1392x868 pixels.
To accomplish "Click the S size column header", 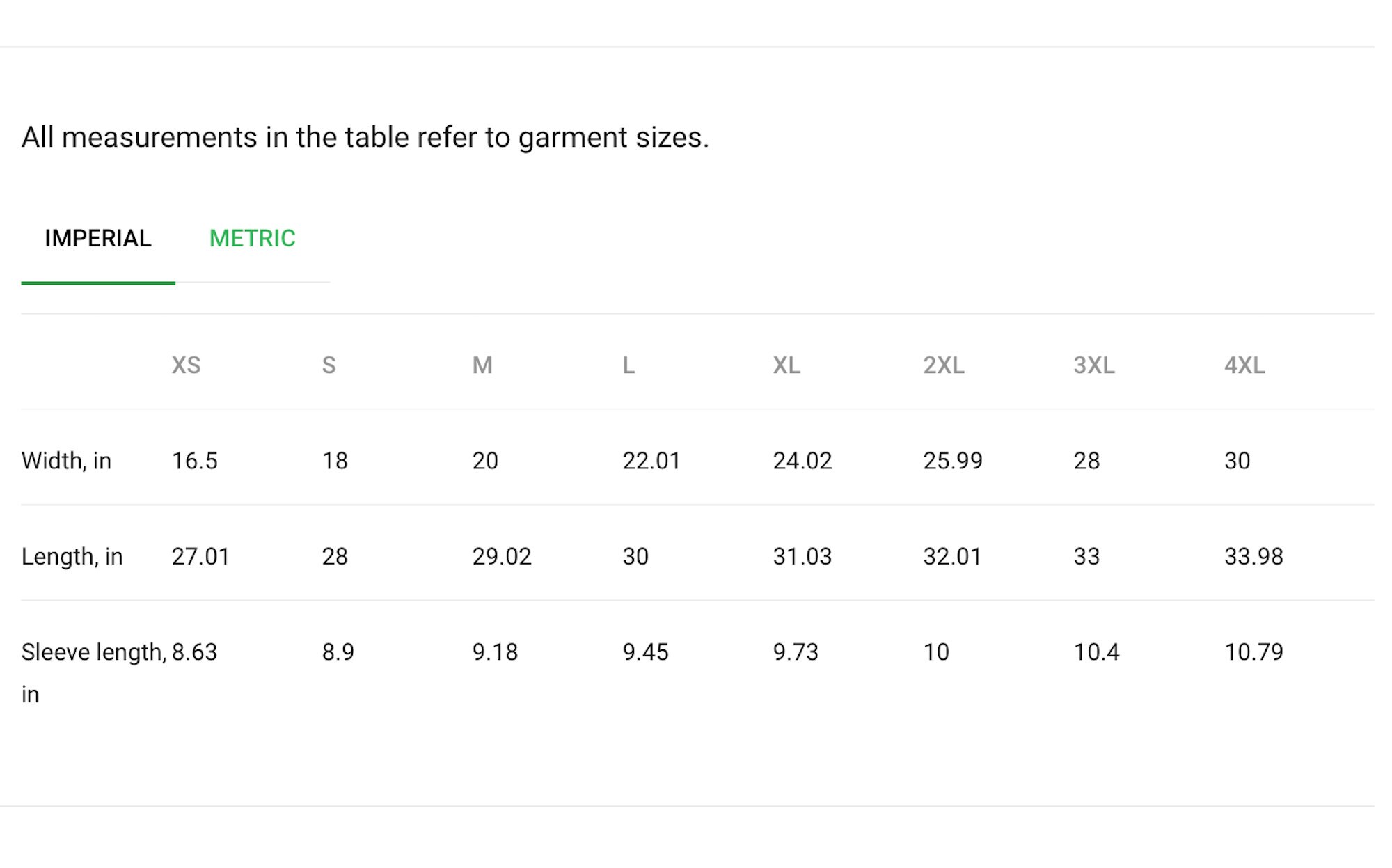I will [329, 365].
